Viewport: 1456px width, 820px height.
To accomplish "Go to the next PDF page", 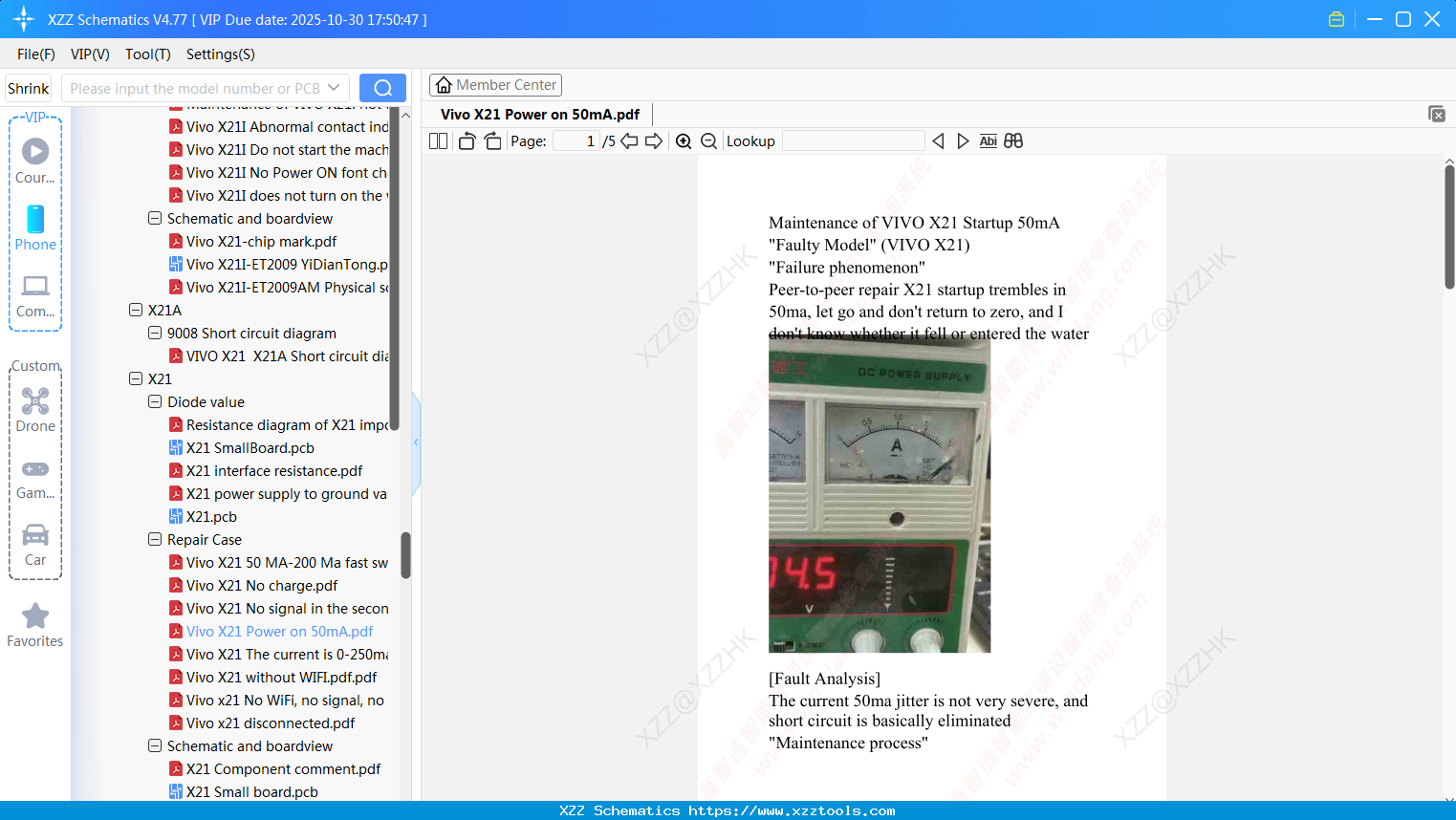I will pos(654,141).
